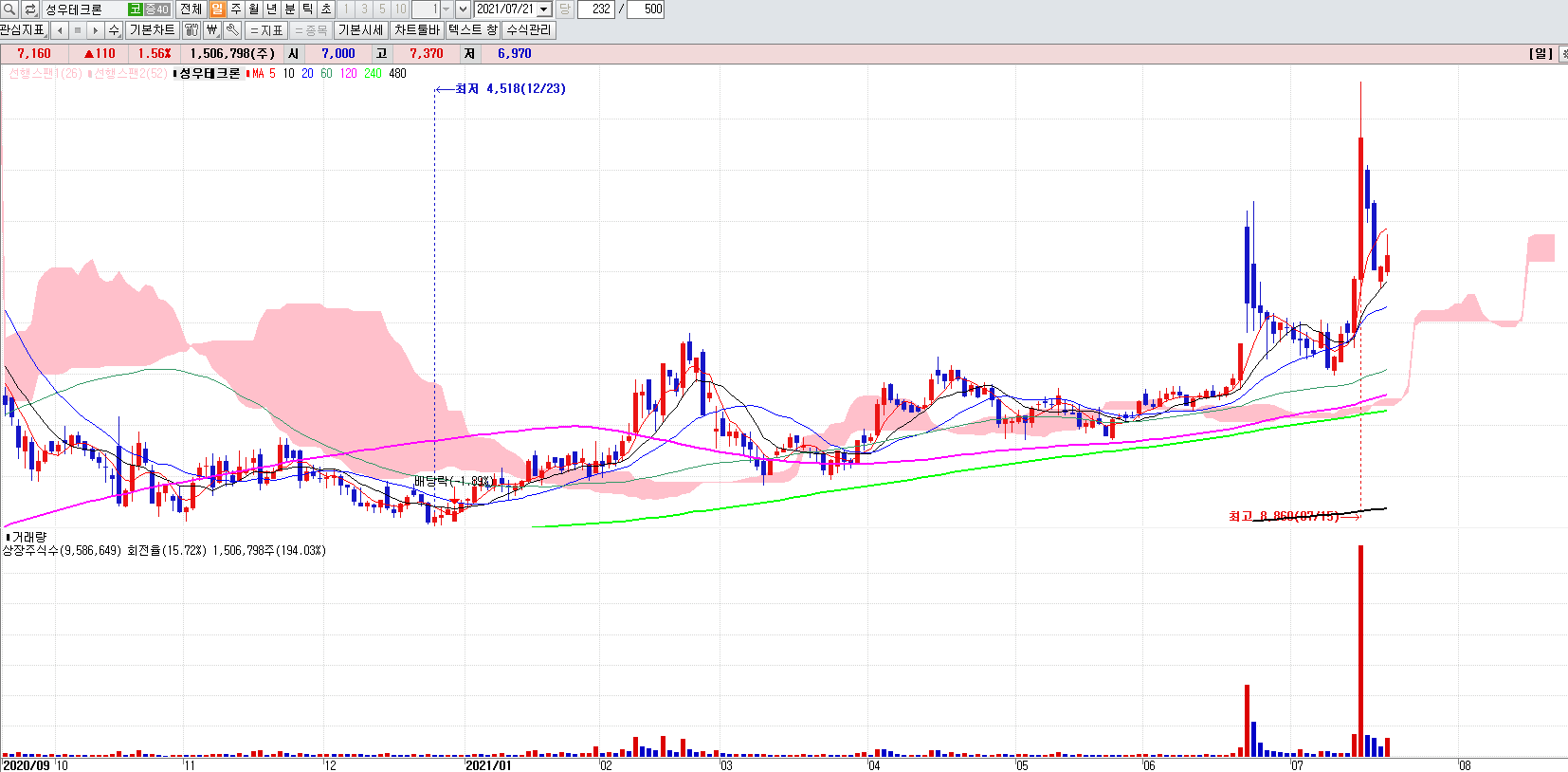Click the 성우테크론 chart legend label
The image size is (1568, 772).
pos(208,73)
